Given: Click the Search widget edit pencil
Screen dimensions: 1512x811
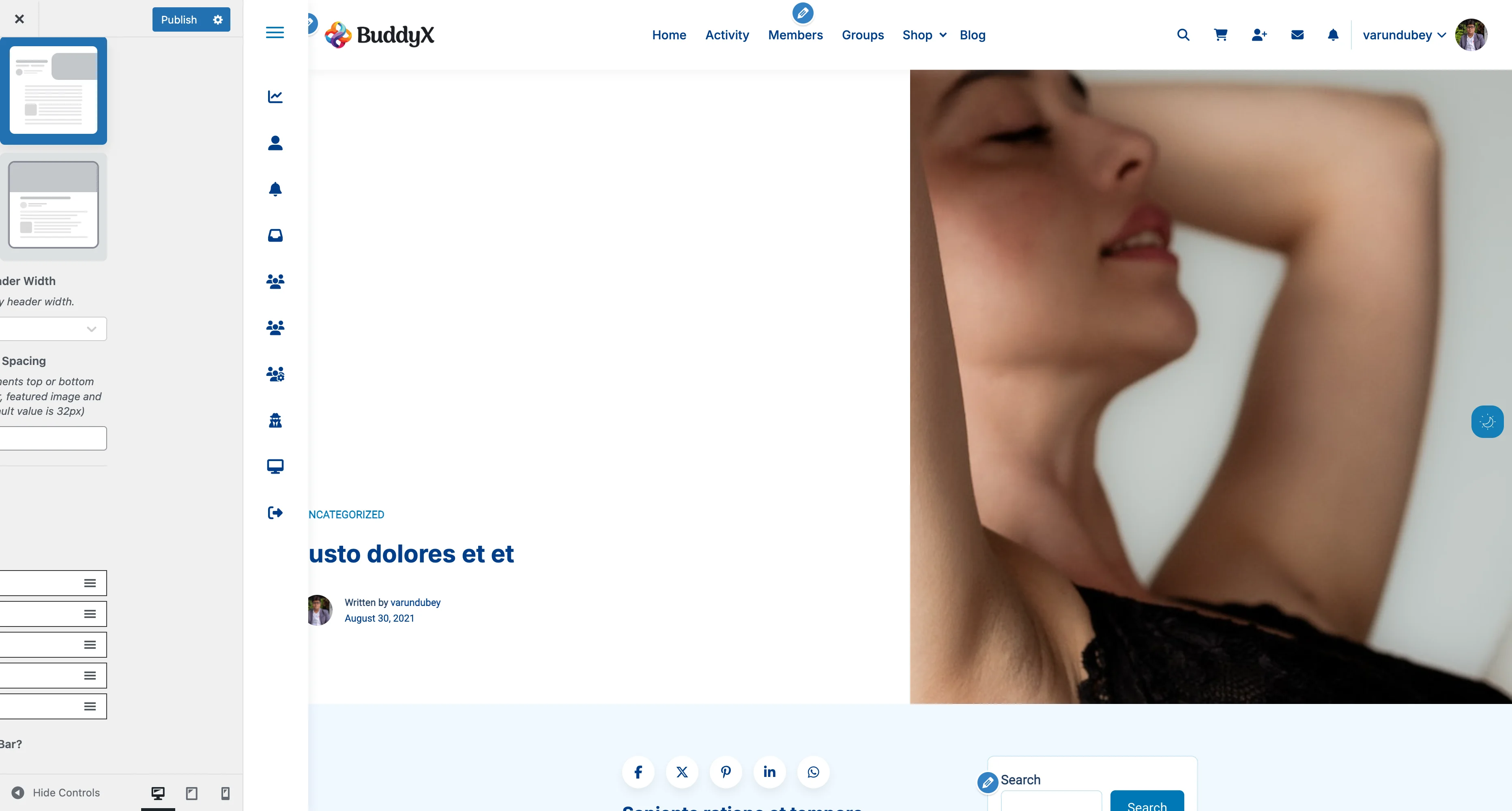Looking at the screenshot, I should 988,782.
